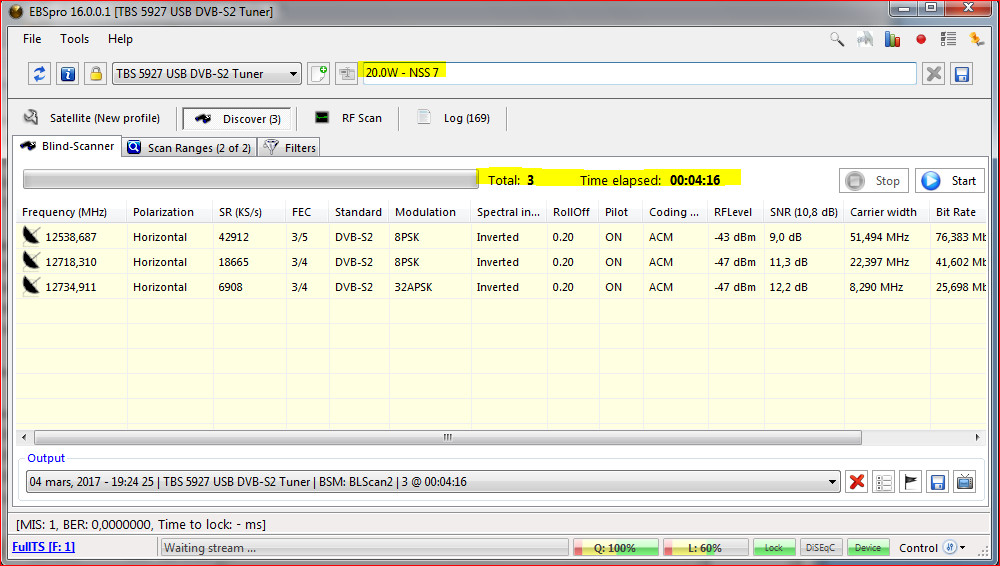Click the red record icon
Viewport: 1000px width, 566px height.
(921, 40)
